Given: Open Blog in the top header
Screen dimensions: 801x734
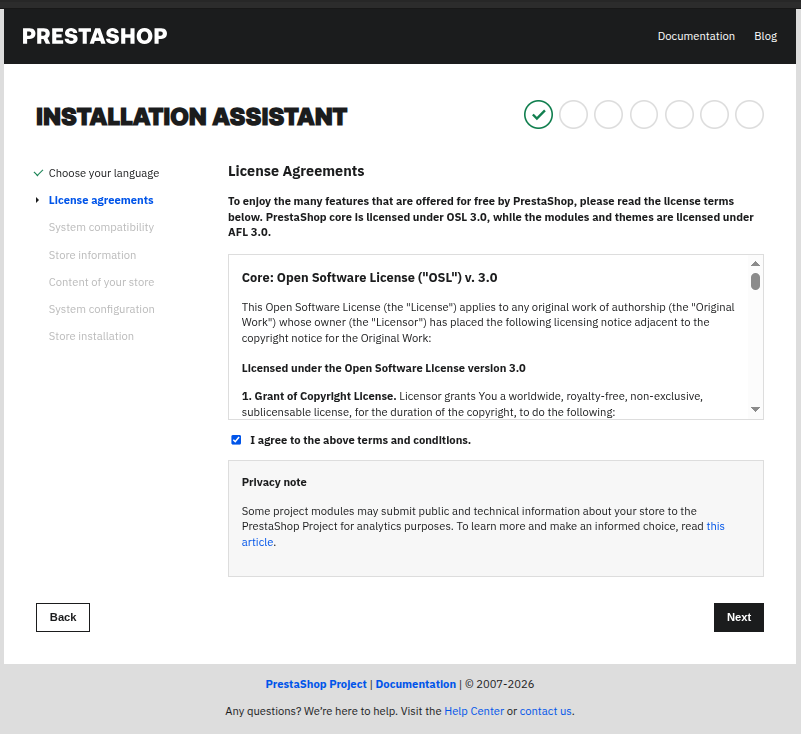Looking at the screenshot, I should point(765,36).
